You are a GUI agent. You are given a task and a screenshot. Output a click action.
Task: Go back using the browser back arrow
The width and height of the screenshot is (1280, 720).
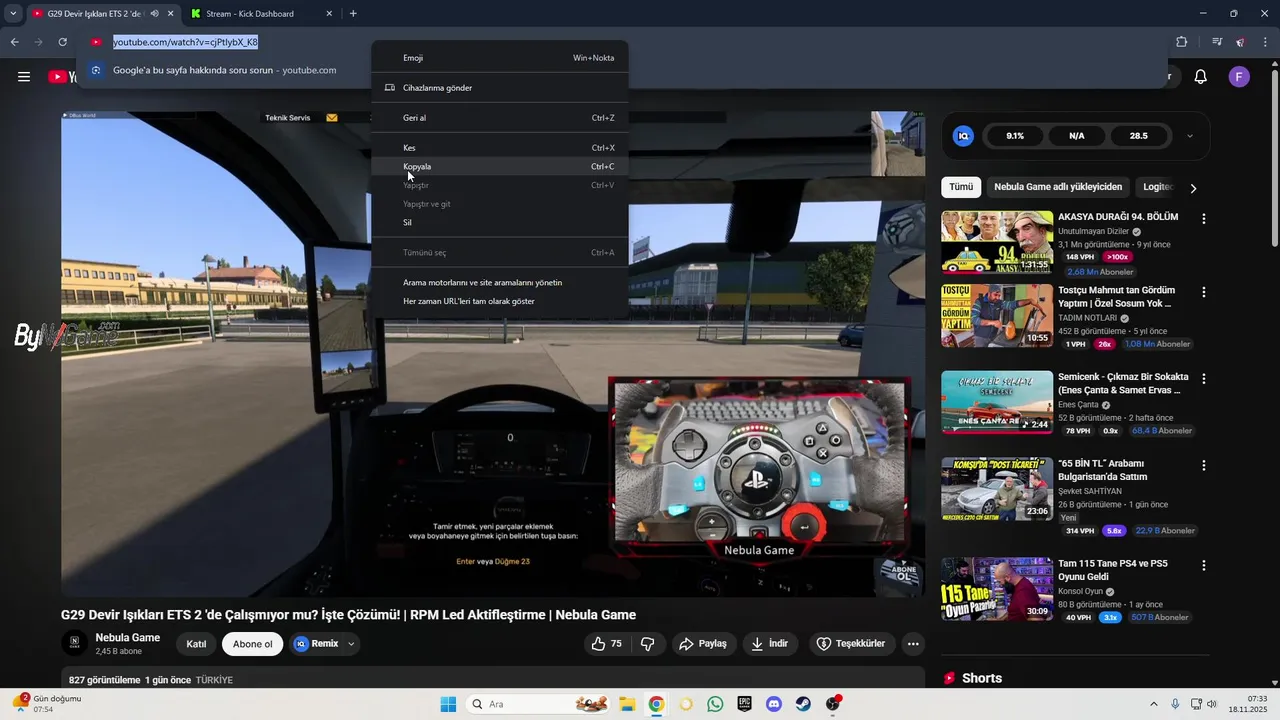15,42
